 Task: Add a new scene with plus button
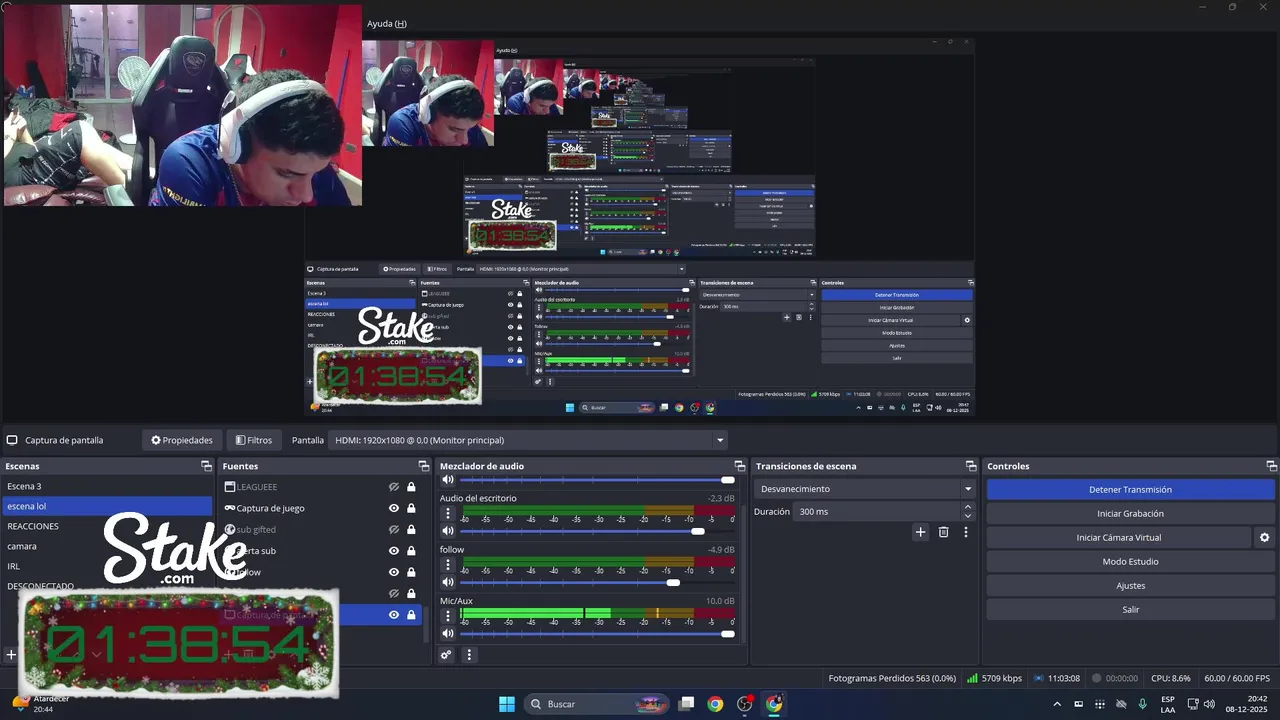tap(11, 655)
